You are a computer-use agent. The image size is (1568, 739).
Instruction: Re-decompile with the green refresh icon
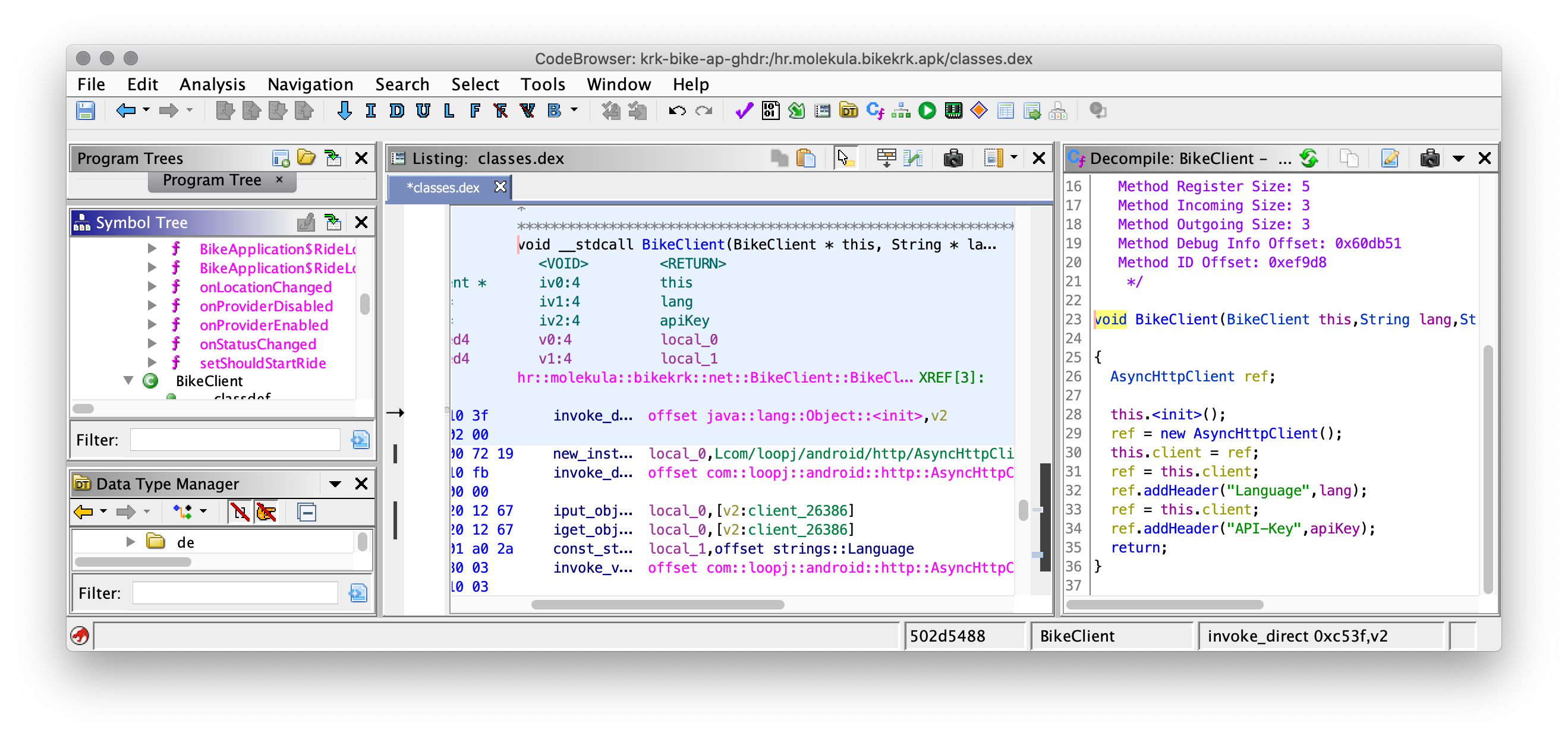click(x=1309, y=159)
